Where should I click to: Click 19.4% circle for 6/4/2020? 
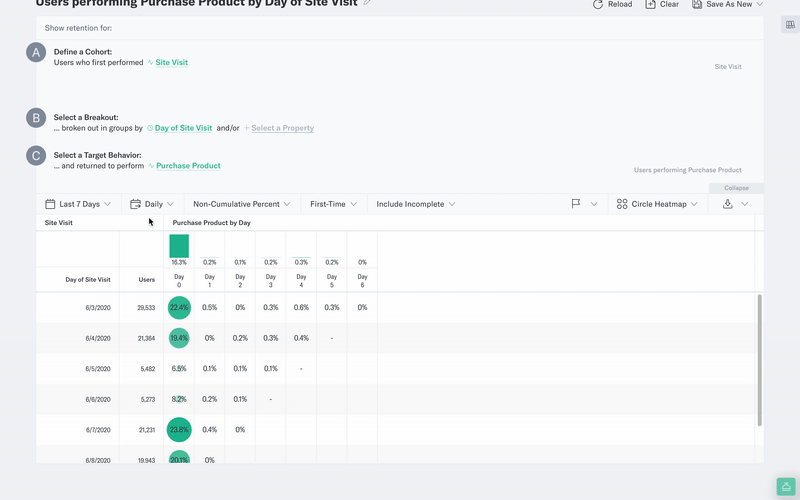179,338
